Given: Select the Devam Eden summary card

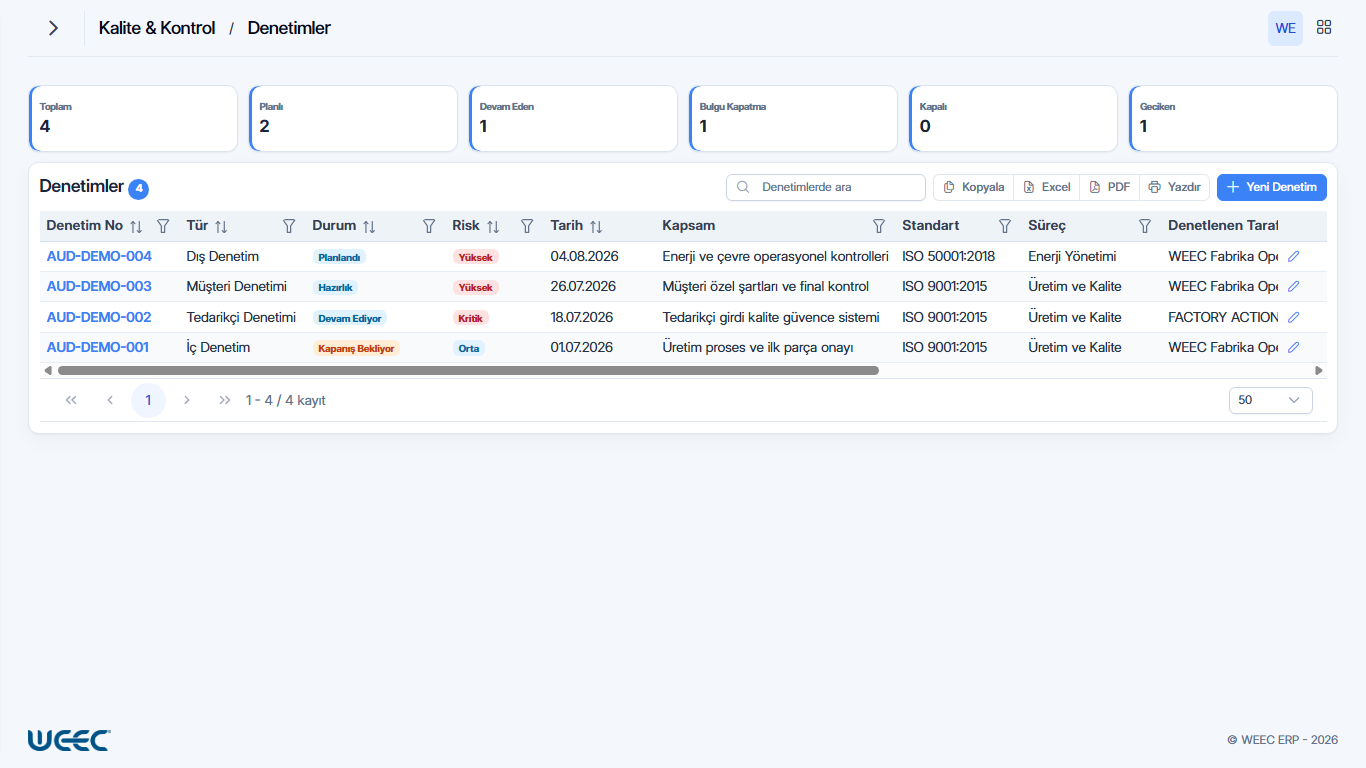Looking at the screenshot, I should (573, 118).
